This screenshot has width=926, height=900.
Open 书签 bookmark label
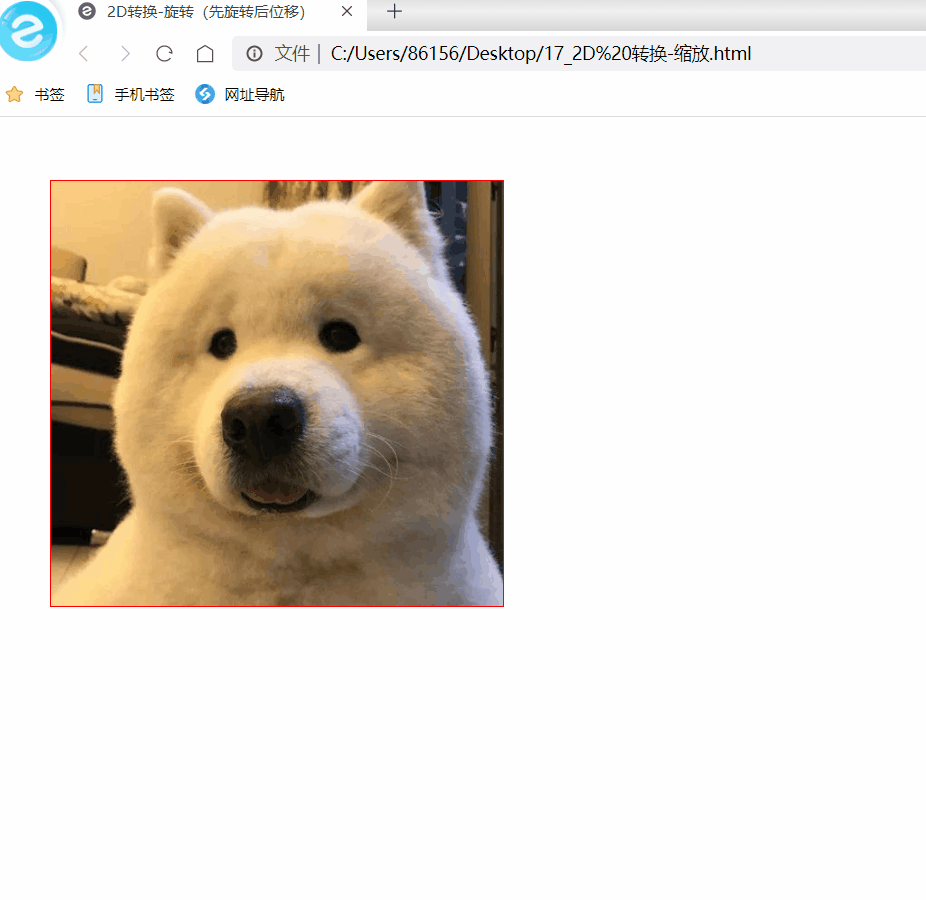[50, 94]
